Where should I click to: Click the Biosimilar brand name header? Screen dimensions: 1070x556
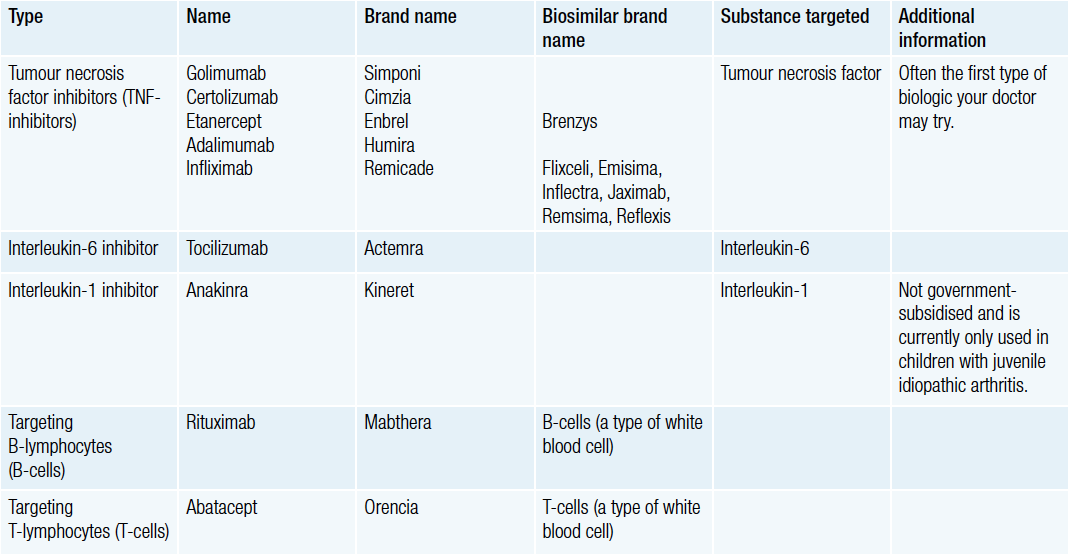[605, 28]
